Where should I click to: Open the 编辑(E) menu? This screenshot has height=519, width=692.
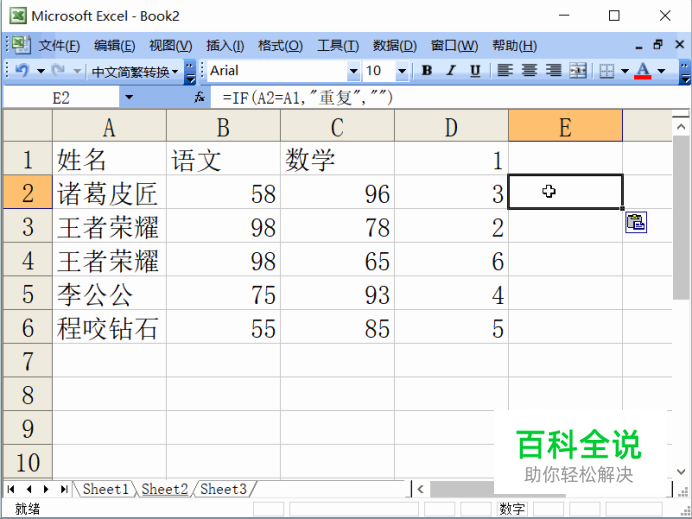click(114, 45)
